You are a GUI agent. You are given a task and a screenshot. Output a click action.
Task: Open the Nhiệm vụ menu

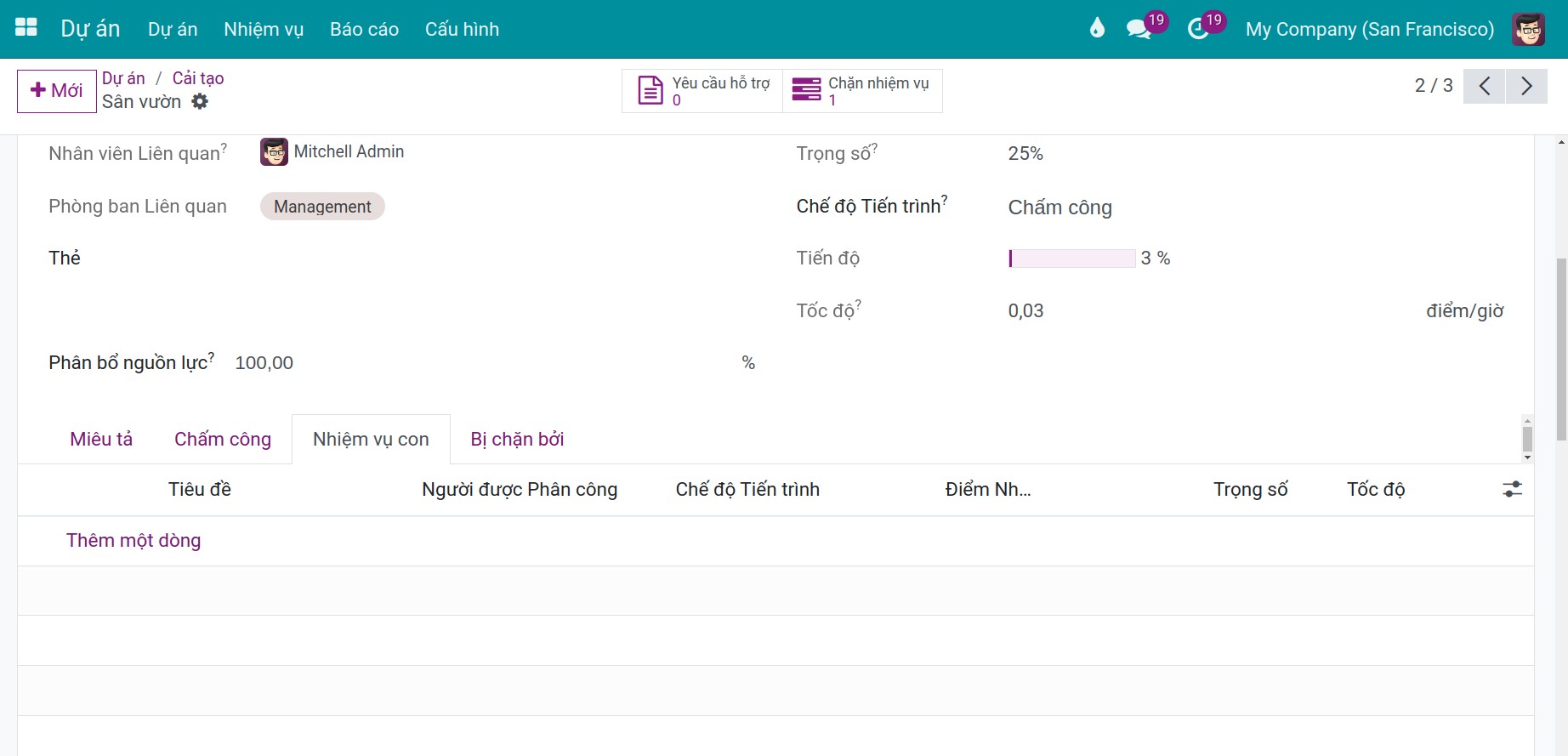pyautogui.click(x=264, y=29)
